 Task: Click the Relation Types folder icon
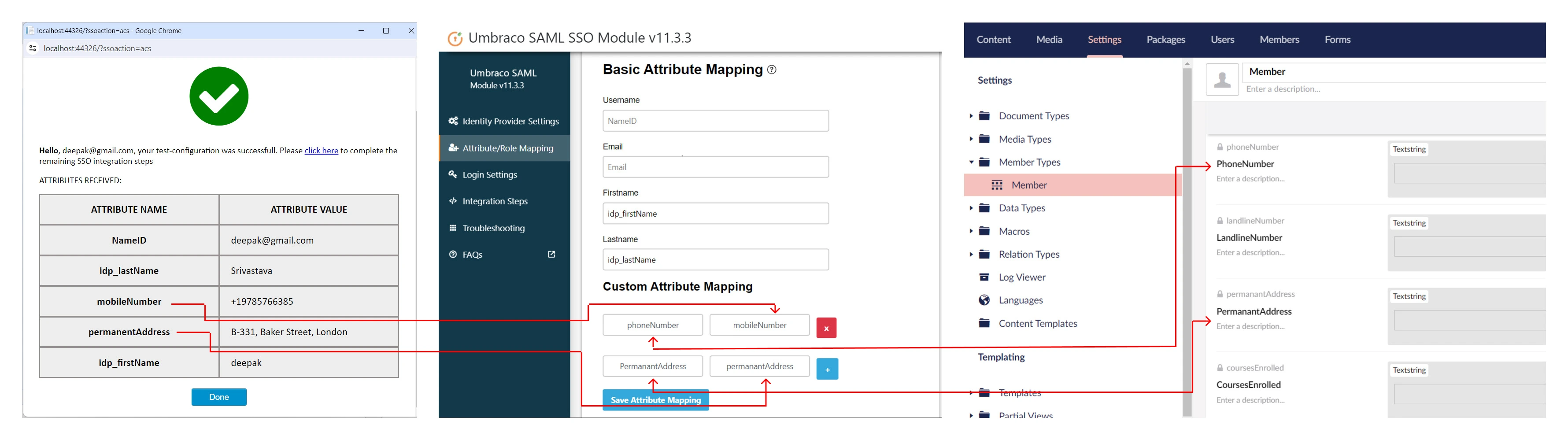click(x=984, y=255)
